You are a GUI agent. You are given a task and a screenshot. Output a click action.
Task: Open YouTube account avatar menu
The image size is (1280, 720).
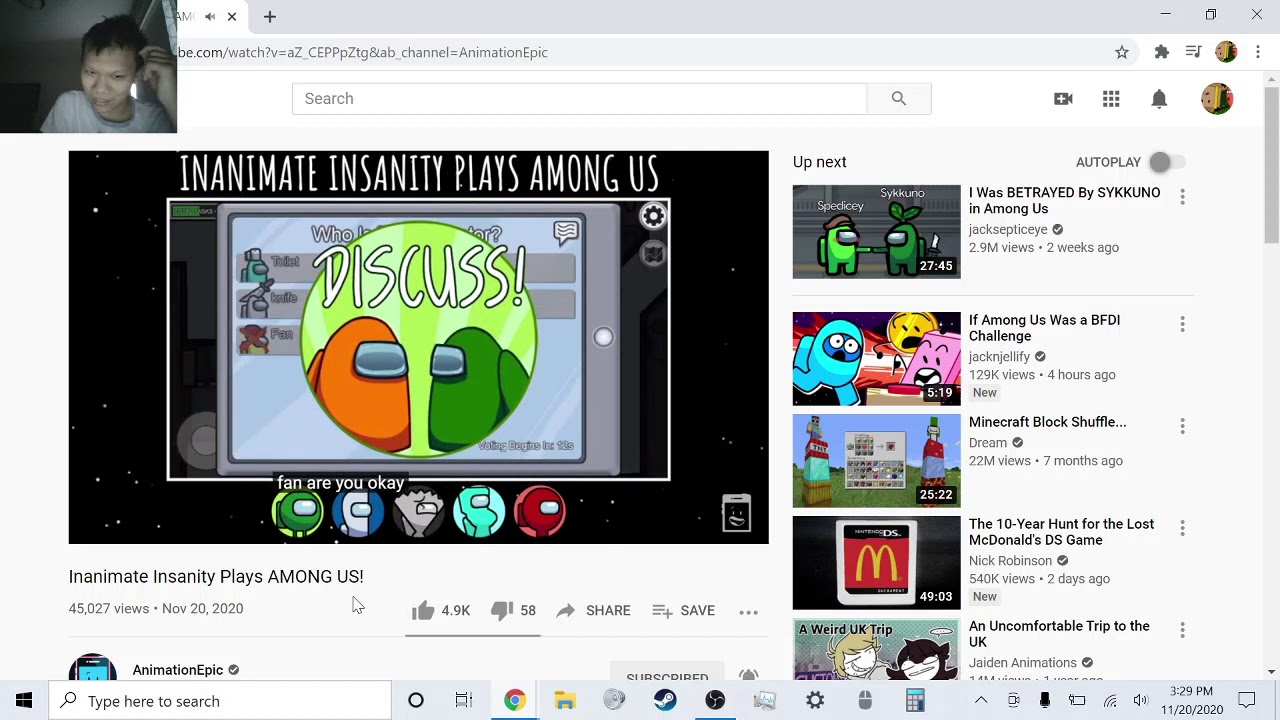[x=1217, y=98]
